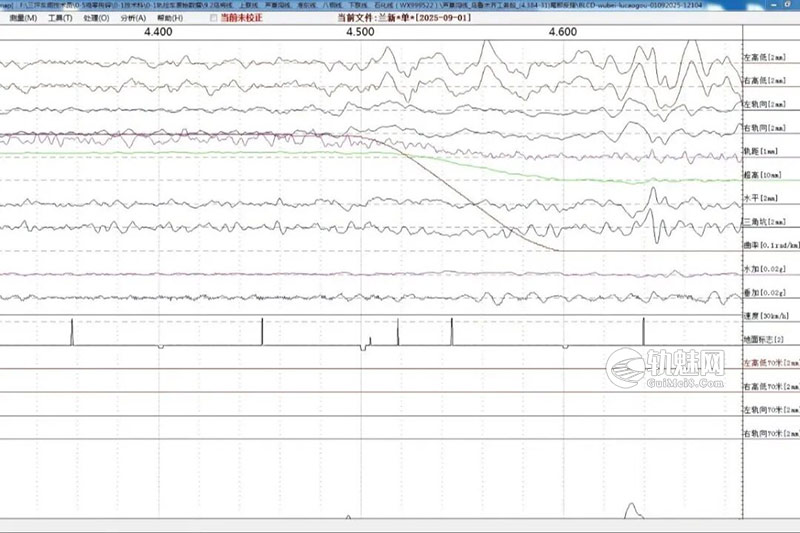Click the 4.500 mileage marker
Image resolution: width=800 pixels, height=533 pixels.
(360, 32)
